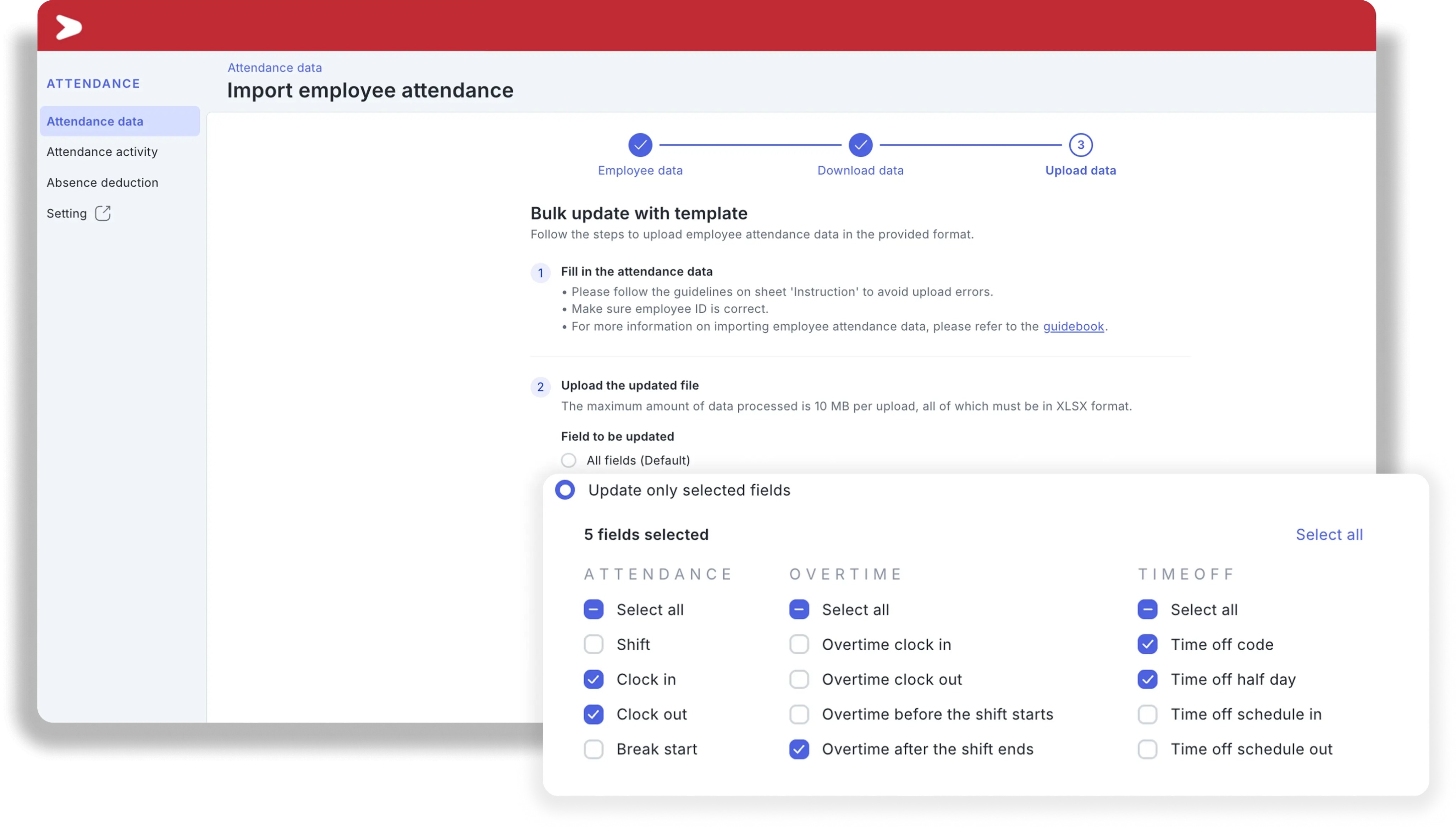Screen dimensions: 1456x827
Task: Click Select all link for all fields
Action: [1329, 535]
